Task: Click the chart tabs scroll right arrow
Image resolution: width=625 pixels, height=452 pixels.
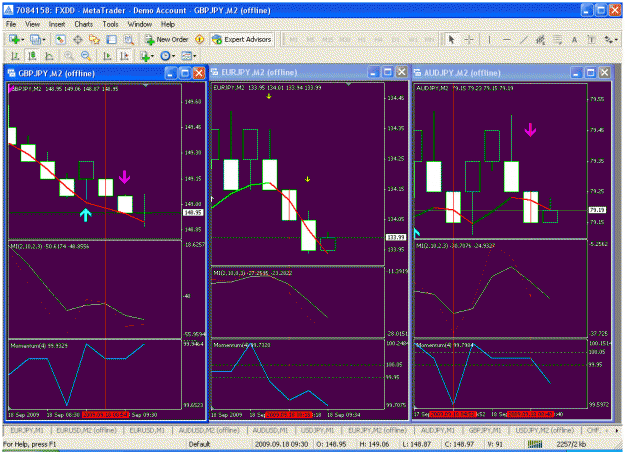Action: (616, 430)
